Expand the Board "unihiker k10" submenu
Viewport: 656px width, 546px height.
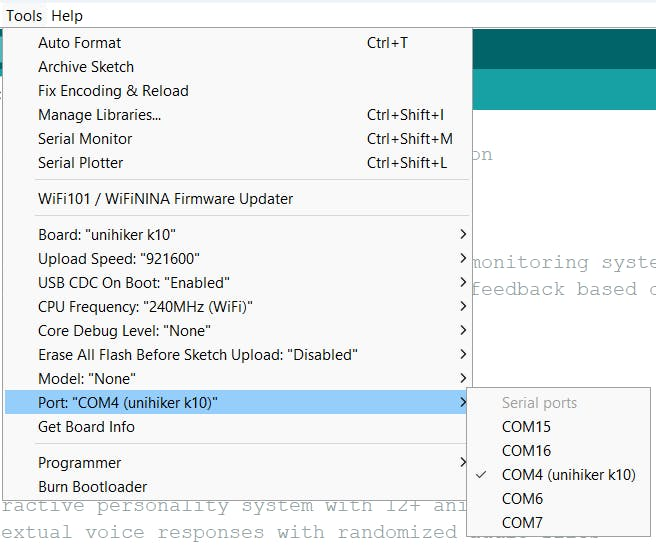237,235
